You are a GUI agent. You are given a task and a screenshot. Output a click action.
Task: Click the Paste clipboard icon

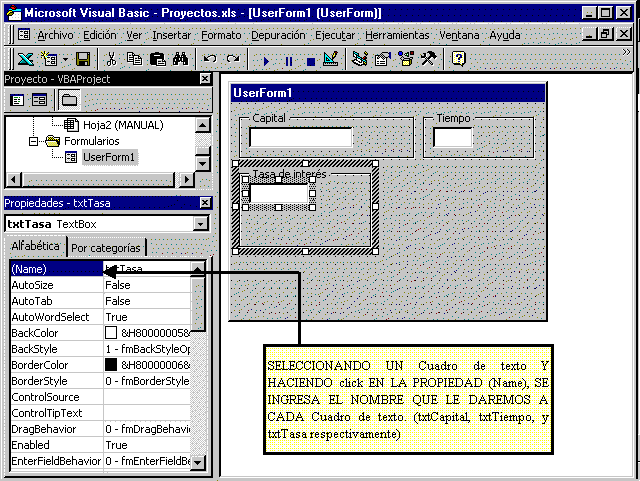click(x=158, y=60)
